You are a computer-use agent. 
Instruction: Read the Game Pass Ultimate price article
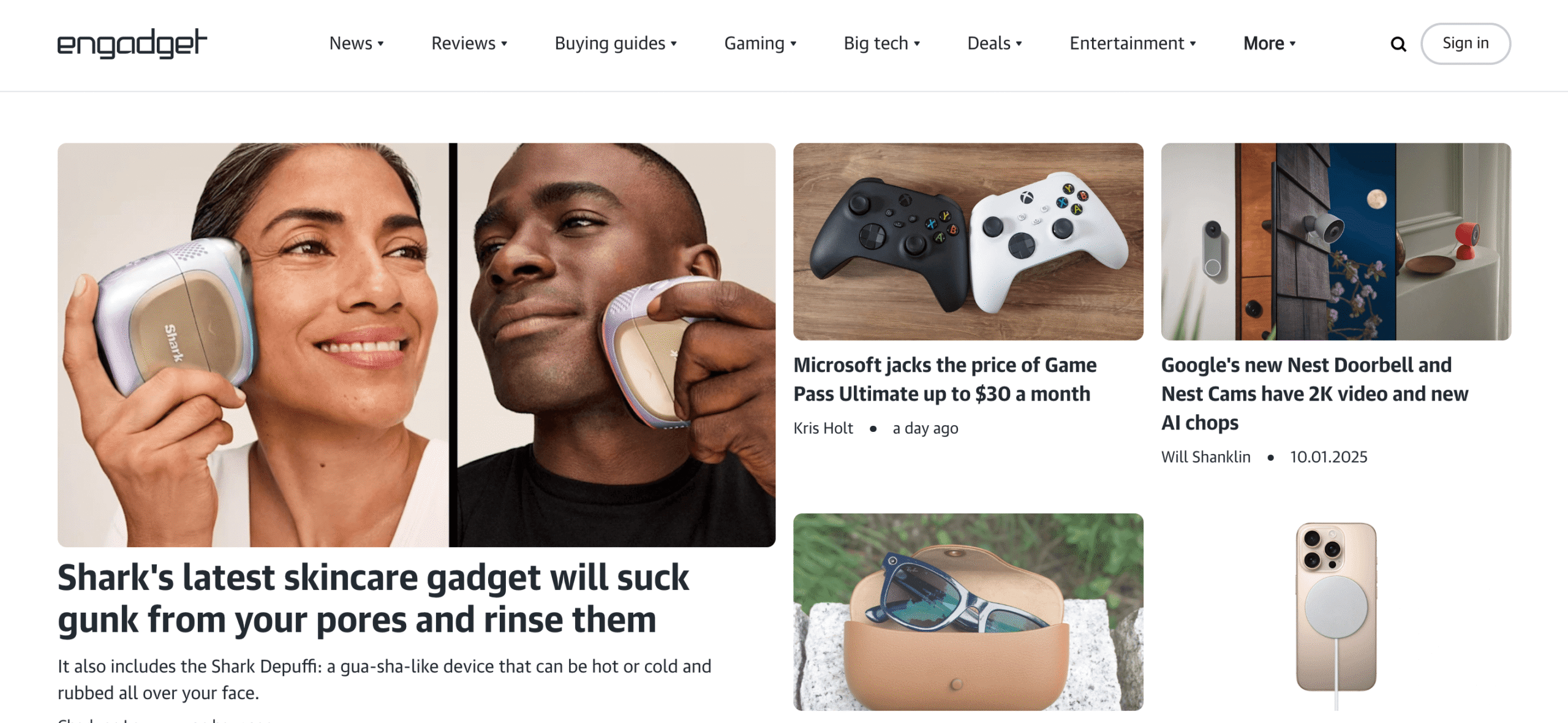click(945, 379)
